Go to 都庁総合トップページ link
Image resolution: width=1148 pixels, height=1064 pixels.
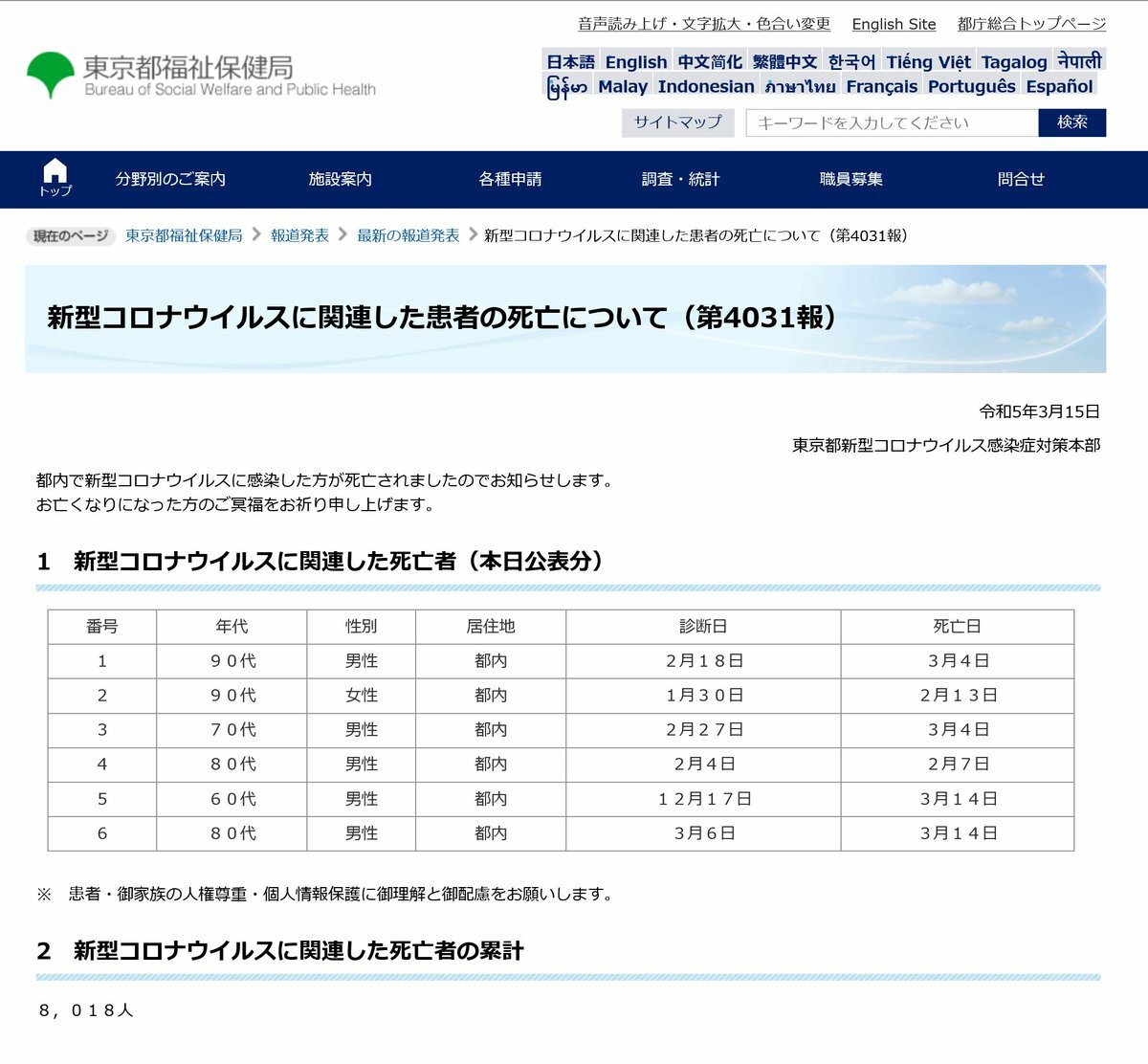(1031, 24)
